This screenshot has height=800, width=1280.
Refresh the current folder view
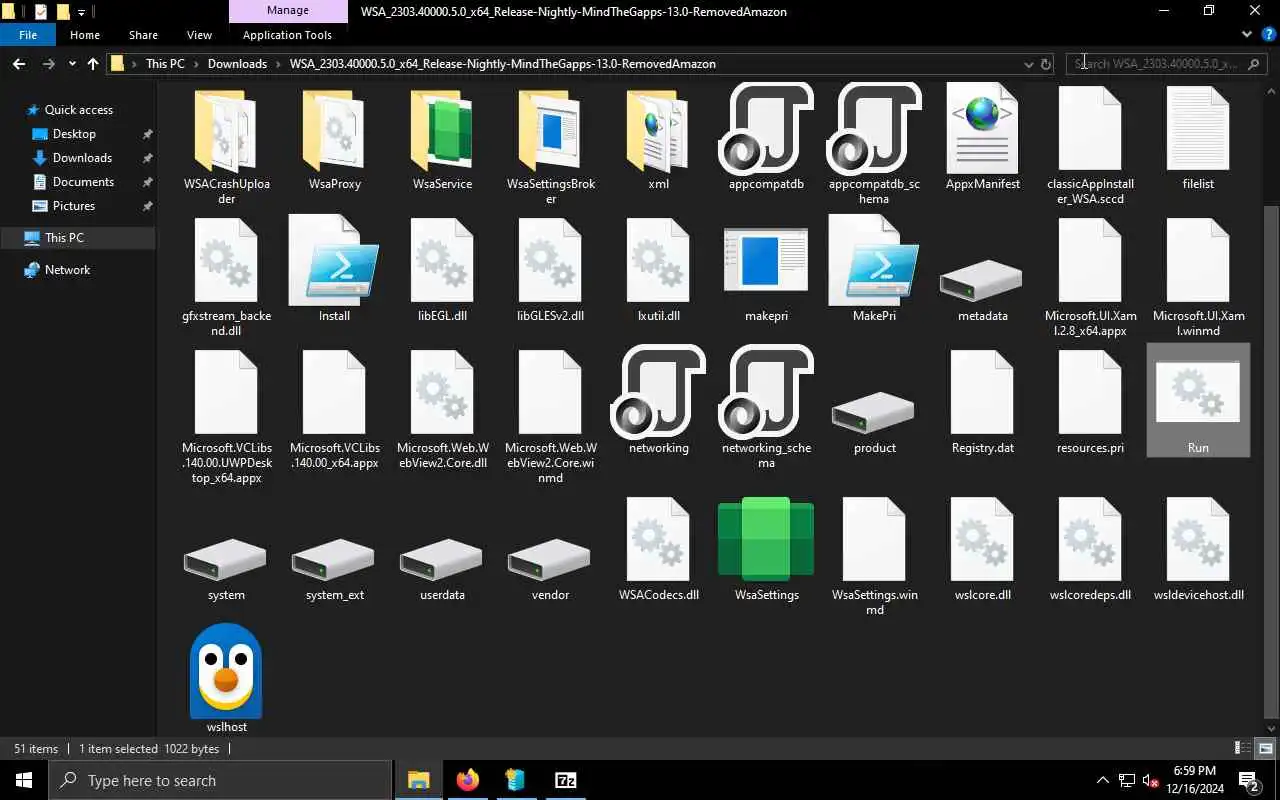[1046, 64]
